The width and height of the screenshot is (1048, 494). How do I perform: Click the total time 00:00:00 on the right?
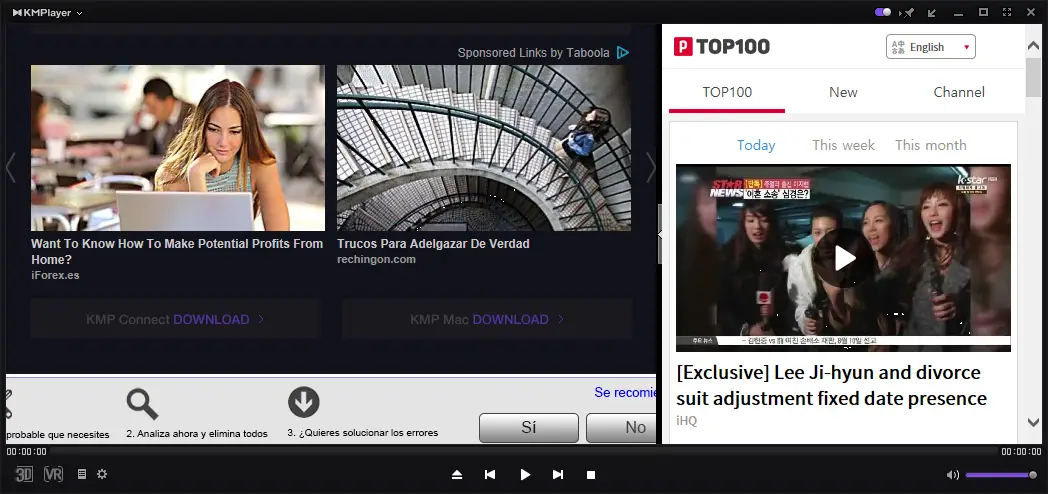[x=1021, y=452]
